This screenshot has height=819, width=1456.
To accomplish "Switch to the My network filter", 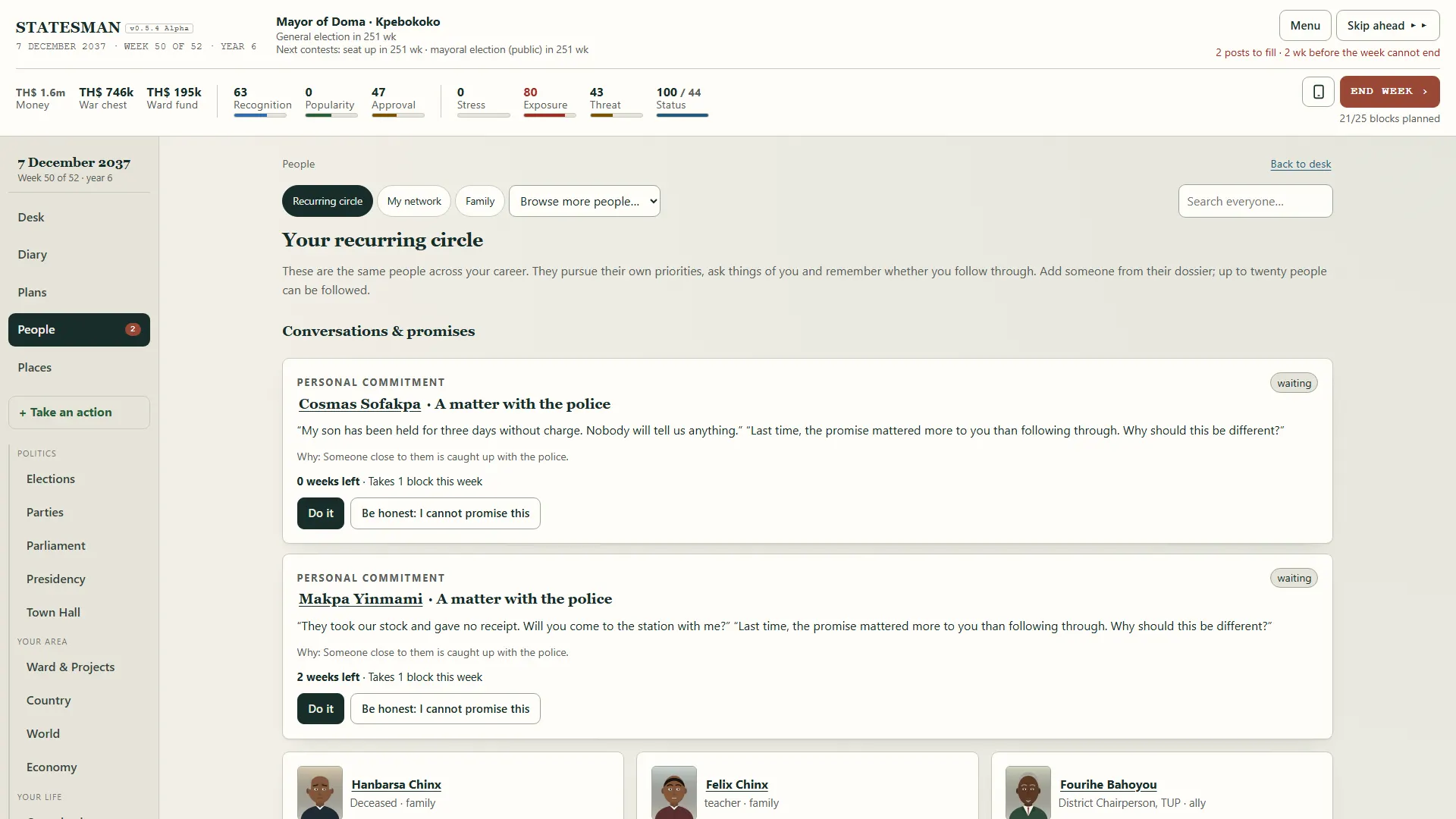I will [414, 201].
